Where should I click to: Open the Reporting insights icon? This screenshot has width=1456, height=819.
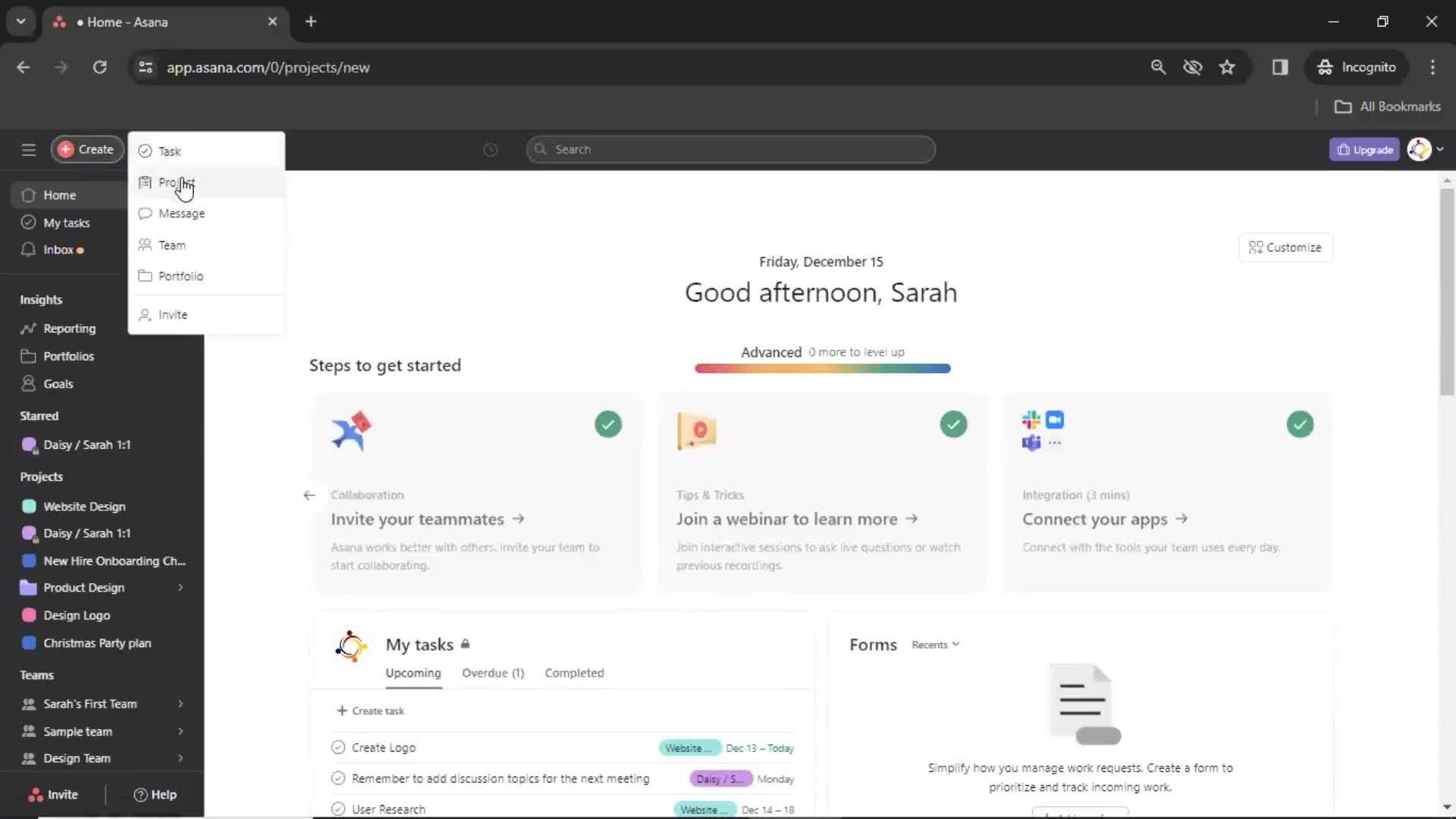tap(28, 328)
